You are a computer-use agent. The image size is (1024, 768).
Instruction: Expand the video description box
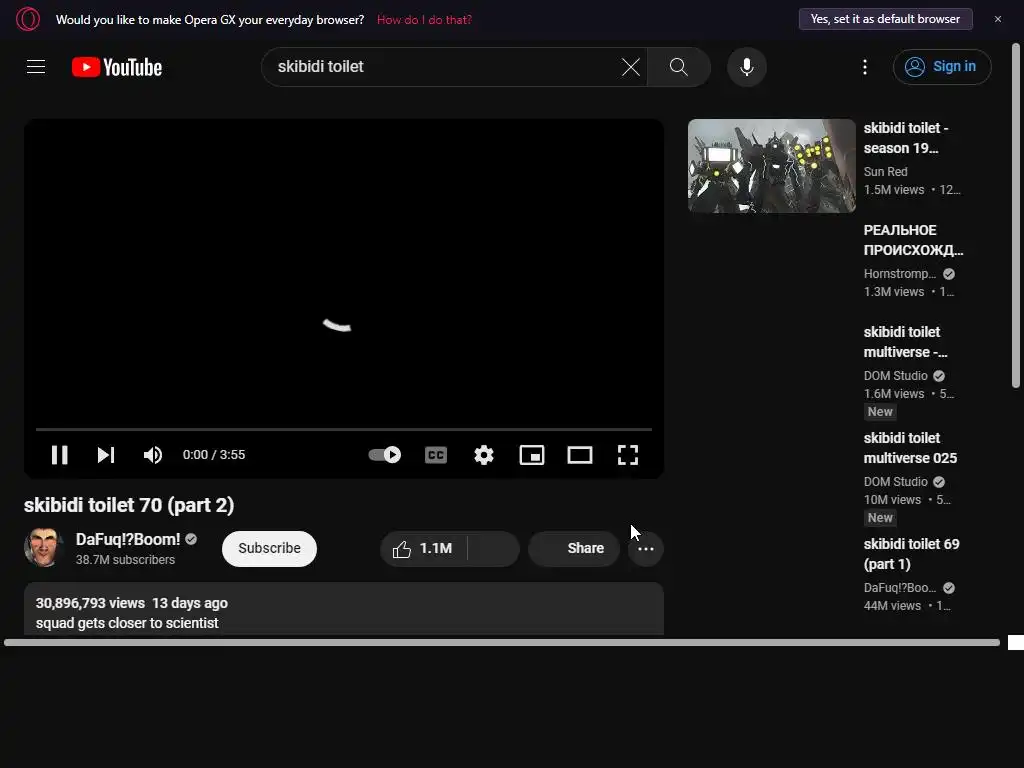pos(344,609)
